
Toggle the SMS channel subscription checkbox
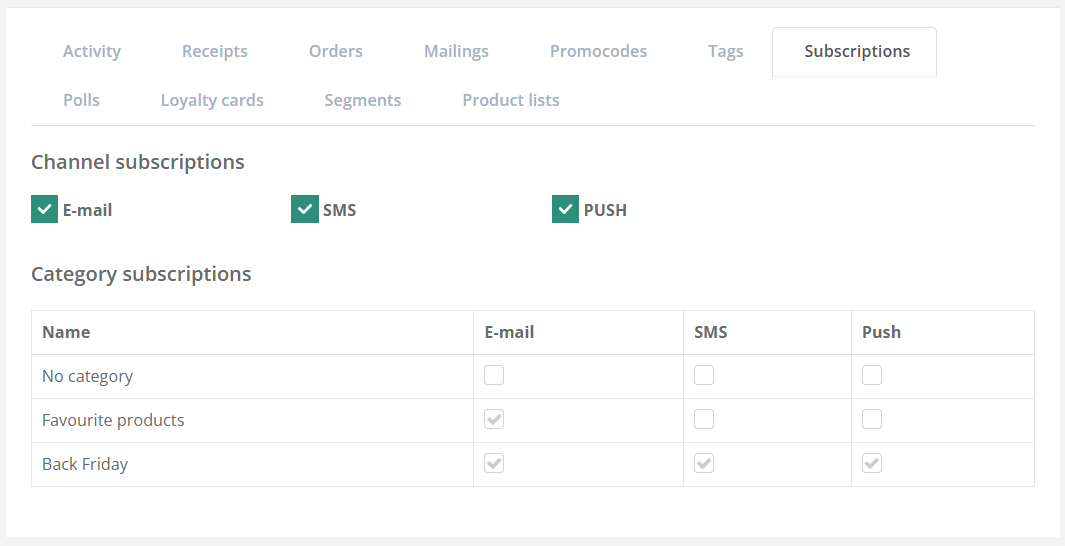(305, 210)
